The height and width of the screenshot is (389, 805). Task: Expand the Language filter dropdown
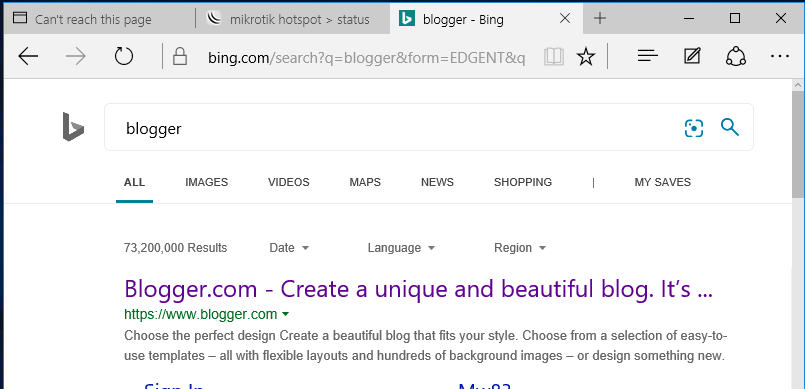point(401,248)
